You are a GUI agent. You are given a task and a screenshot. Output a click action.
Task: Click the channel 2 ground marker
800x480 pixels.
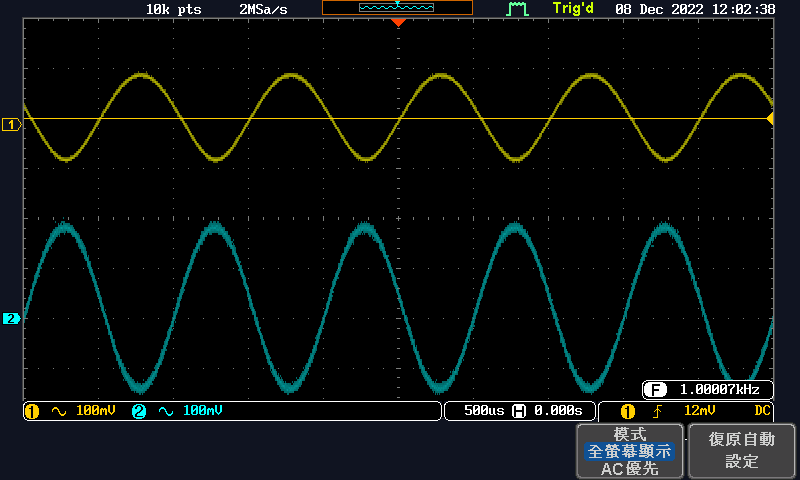click(x=11, y=319)
